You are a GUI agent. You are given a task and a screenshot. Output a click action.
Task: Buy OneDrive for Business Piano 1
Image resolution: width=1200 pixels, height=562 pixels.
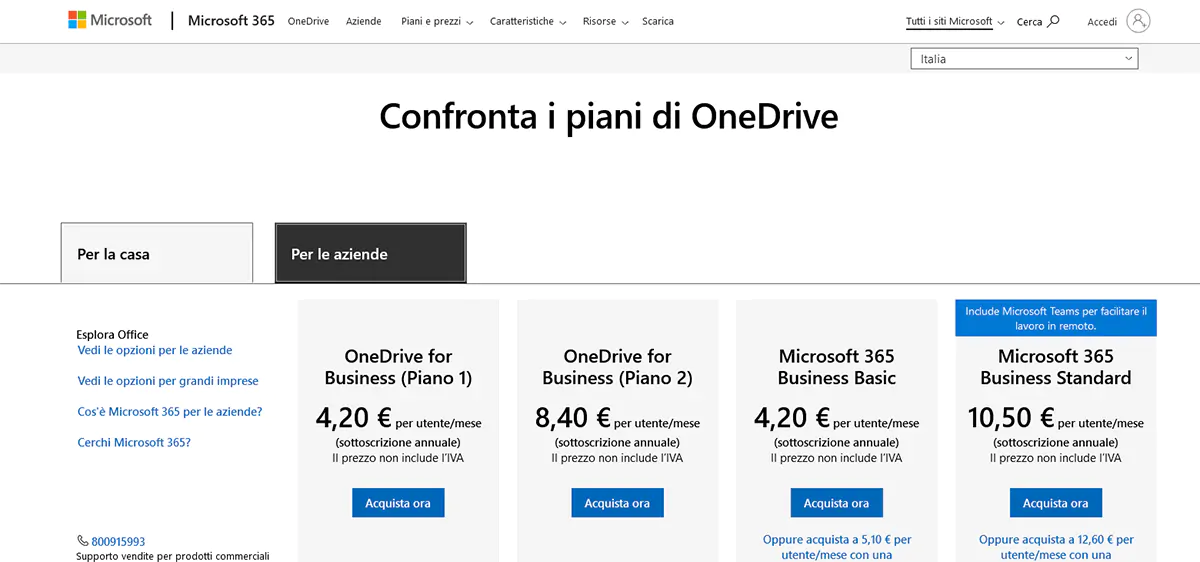398,503
